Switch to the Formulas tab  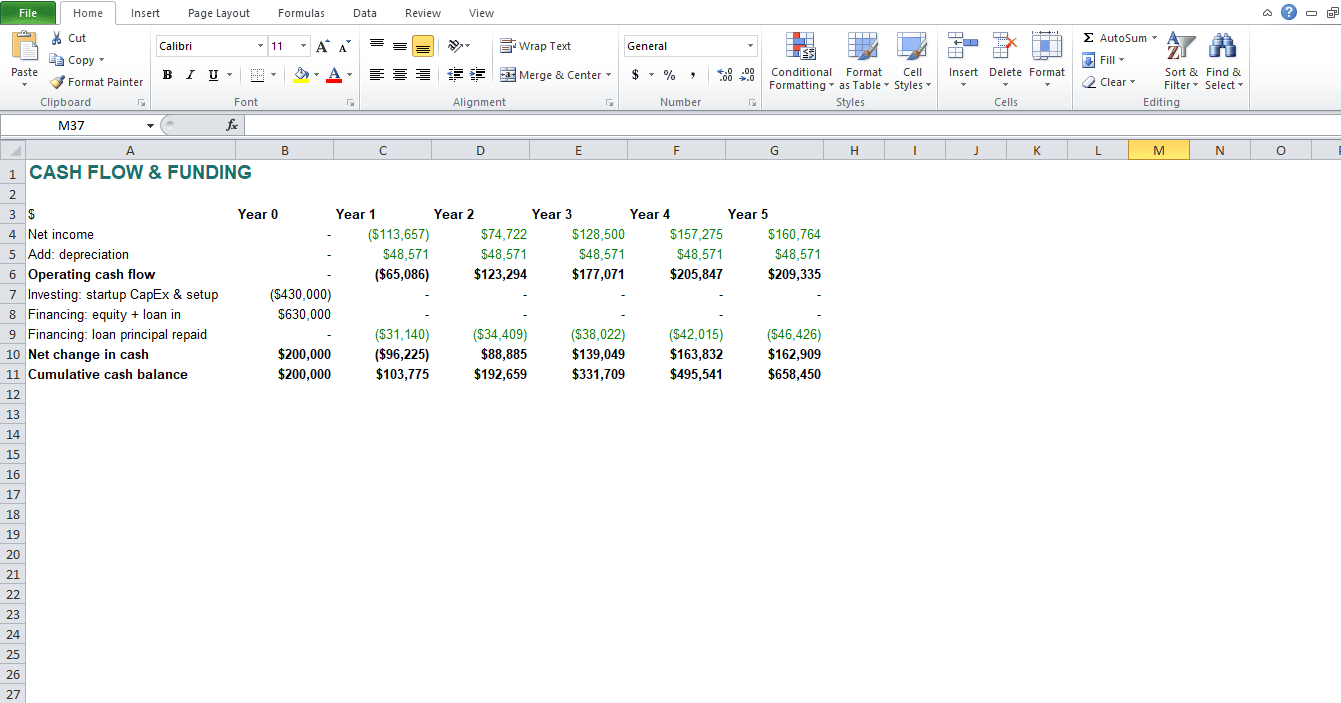click(x=301, y=13)
